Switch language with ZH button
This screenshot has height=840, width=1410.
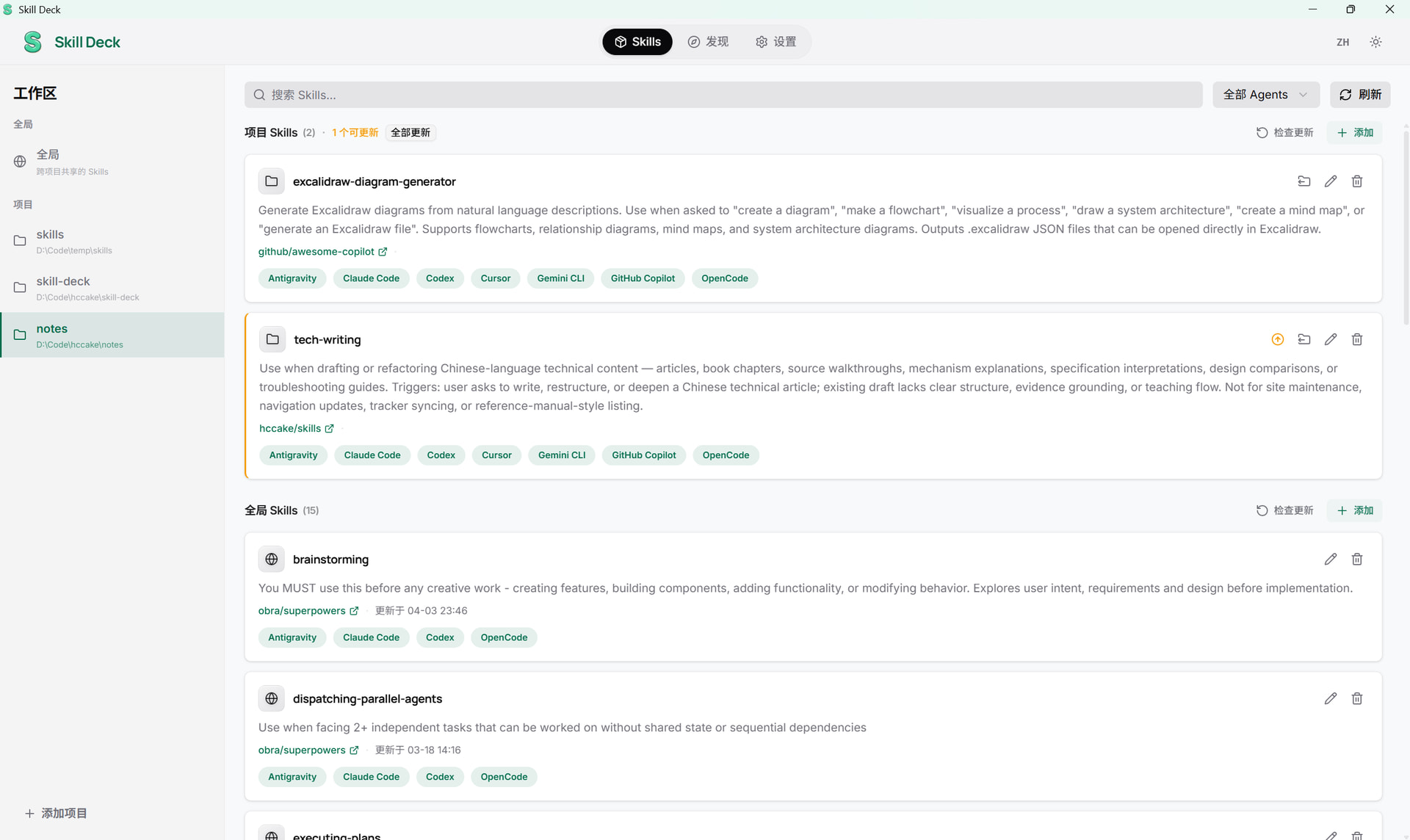tap(1342, 42)
